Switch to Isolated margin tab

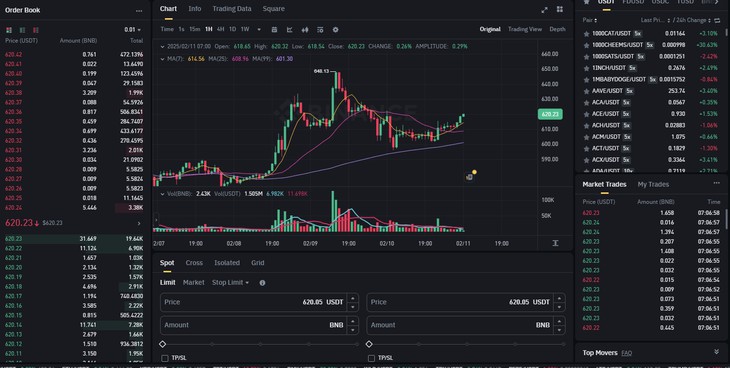[x=227, y=263]
